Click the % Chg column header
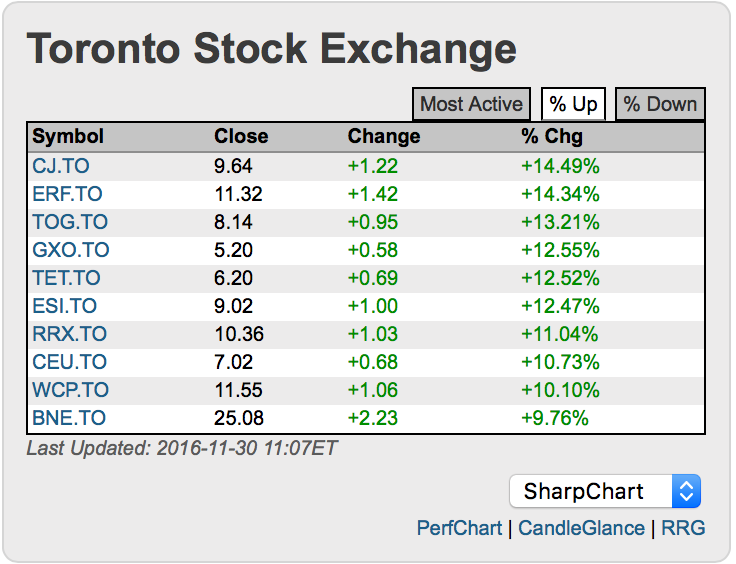 552,137
